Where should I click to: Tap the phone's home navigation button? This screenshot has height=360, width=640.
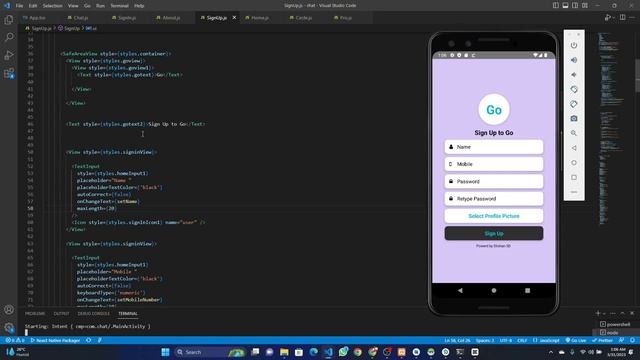494,291
